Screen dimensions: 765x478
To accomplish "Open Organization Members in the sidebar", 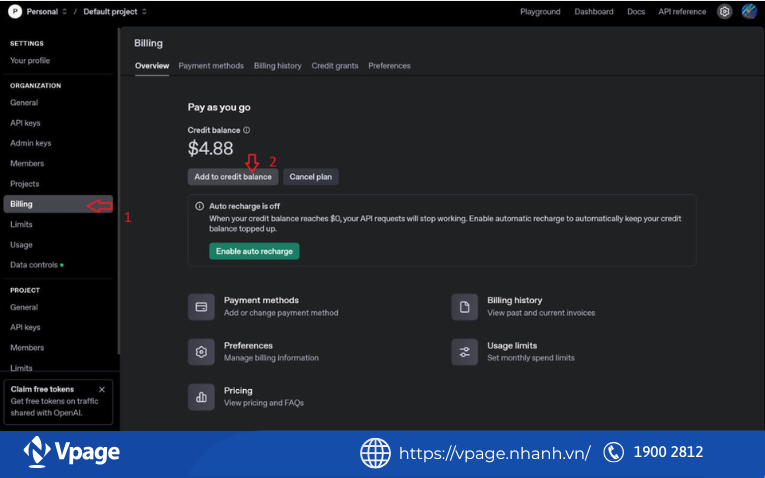I will [x=27, y=164].
